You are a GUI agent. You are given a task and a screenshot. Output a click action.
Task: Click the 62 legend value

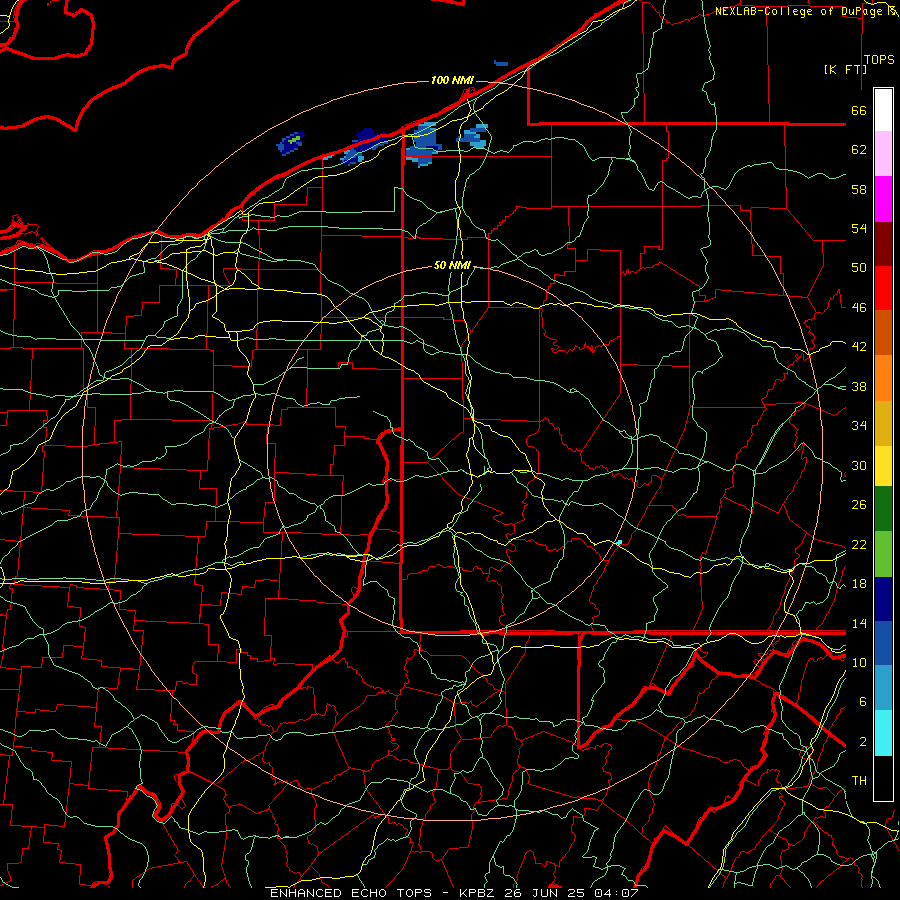tap(859, 150)
